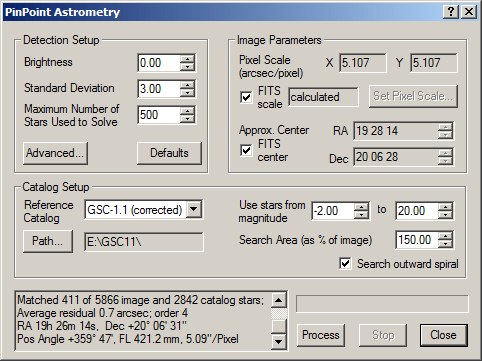Click the catalog path field E:\GSC11\

pyautogui.click(x=144, y=242)
